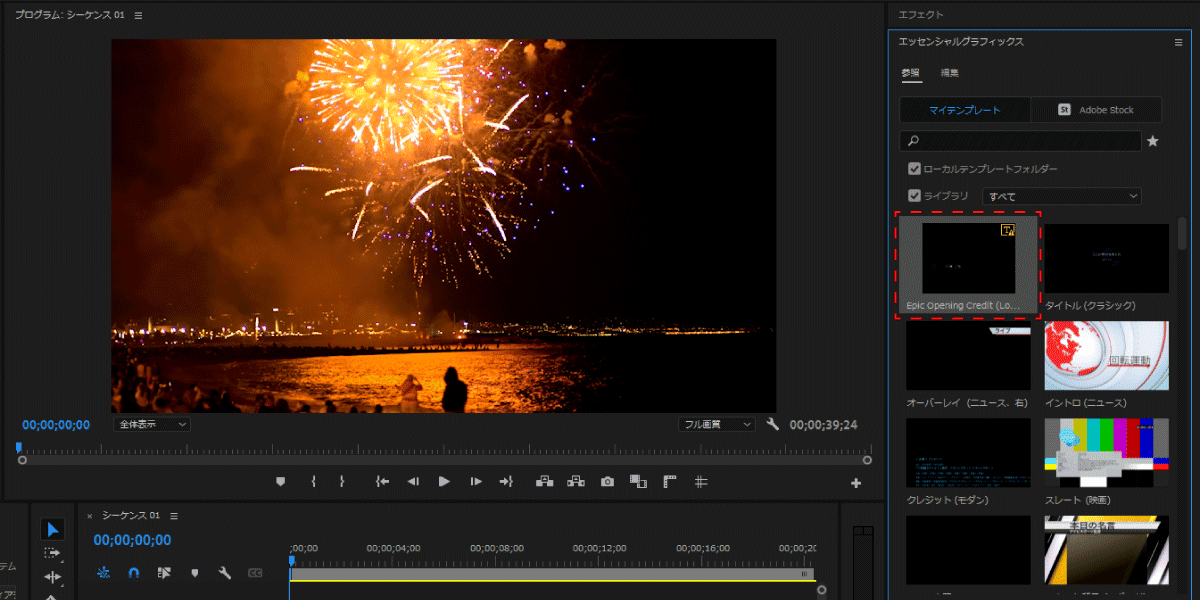Select the Selection tool arrow
Screen dimensions: 1200x600
pyautogui.click(x=54, y=529)
